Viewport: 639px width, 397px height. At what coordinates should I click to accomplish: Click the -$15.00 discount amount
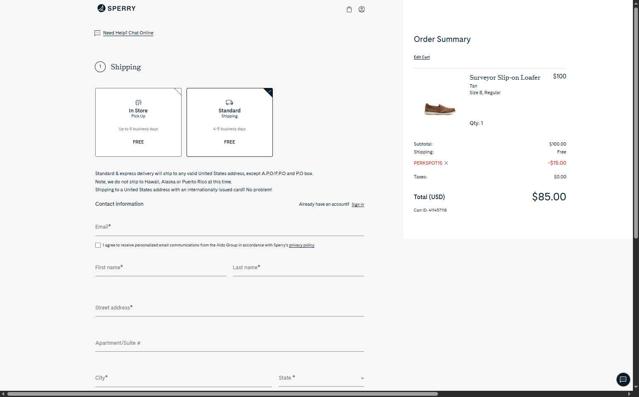click(557, 163)
